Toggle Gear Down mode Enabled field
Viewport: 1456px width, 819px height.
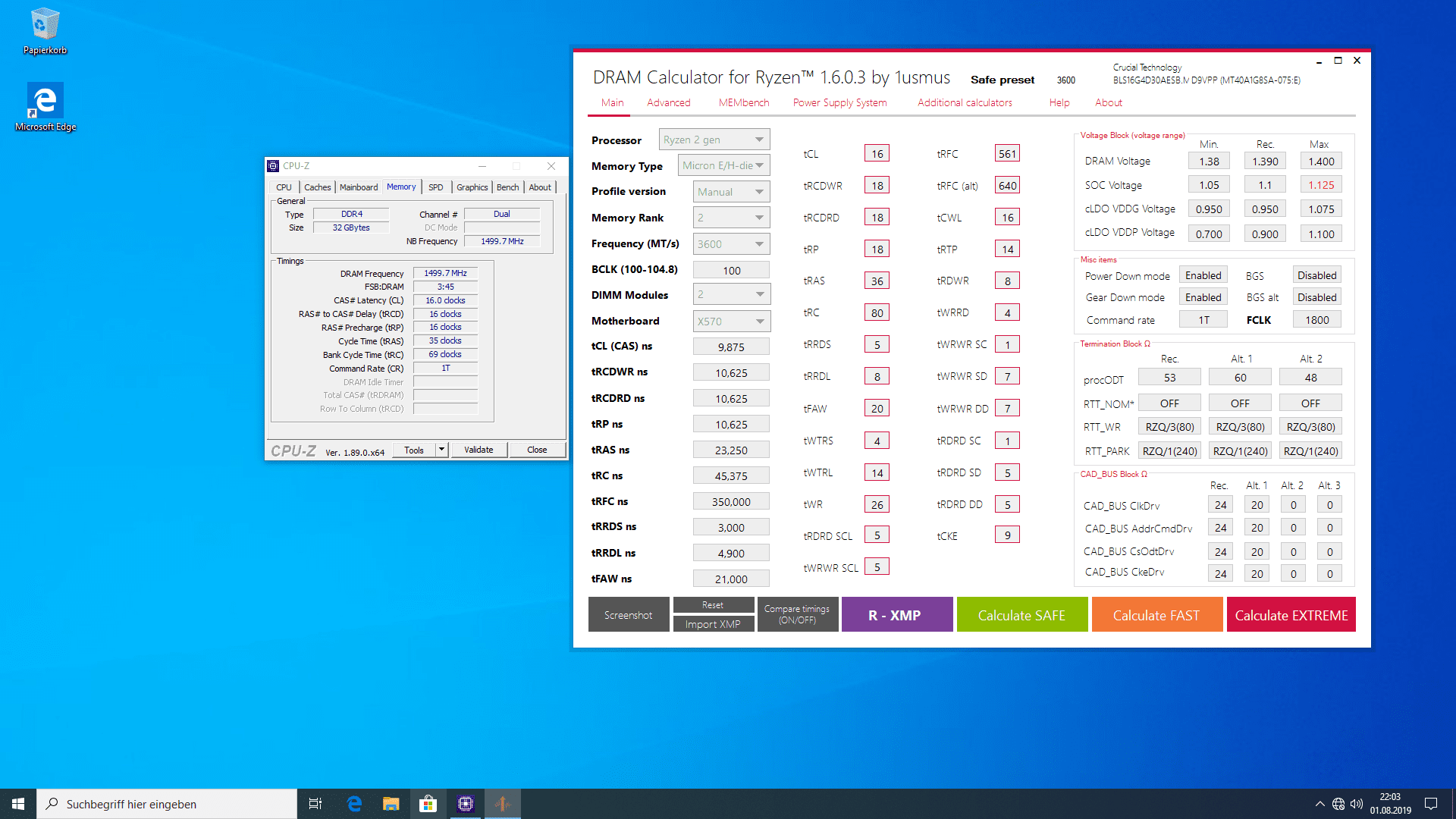point(1203,297)
